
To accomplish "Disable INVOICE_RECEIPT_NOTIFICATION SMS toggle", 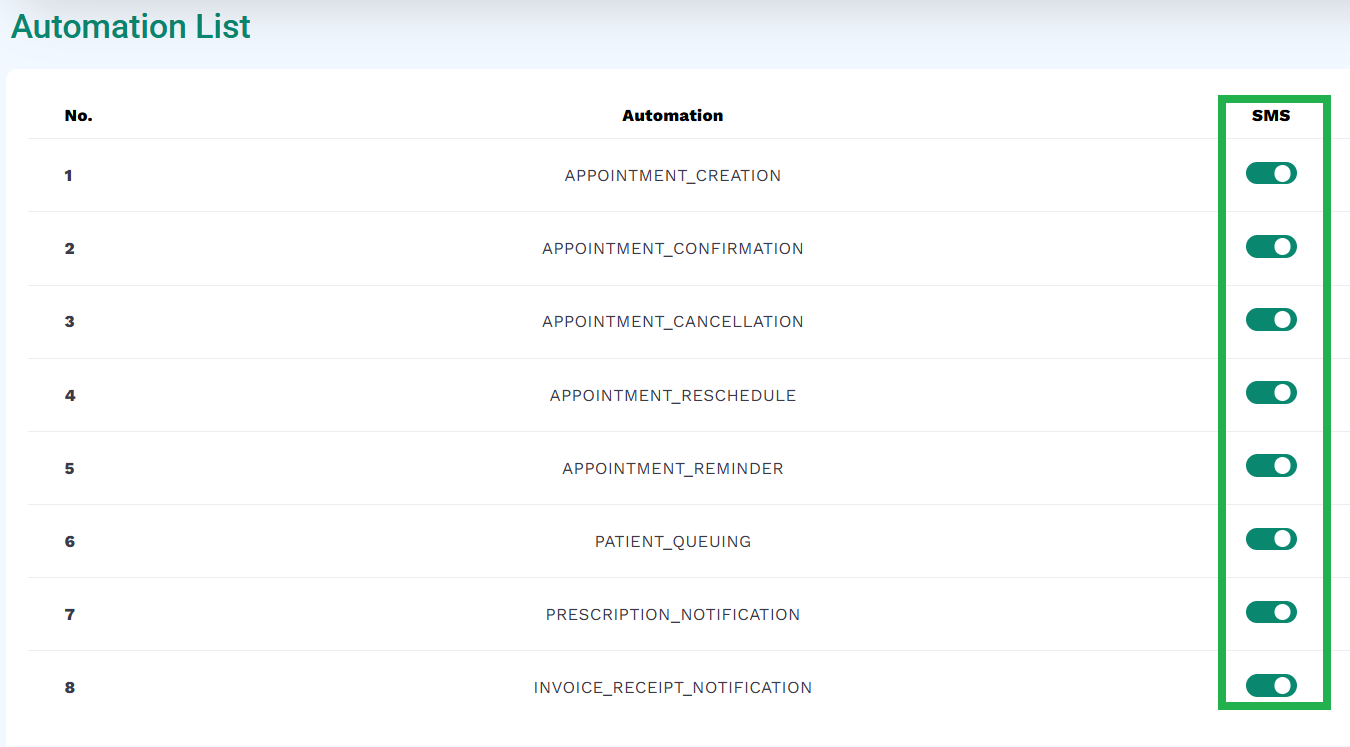I will 1271,686.
